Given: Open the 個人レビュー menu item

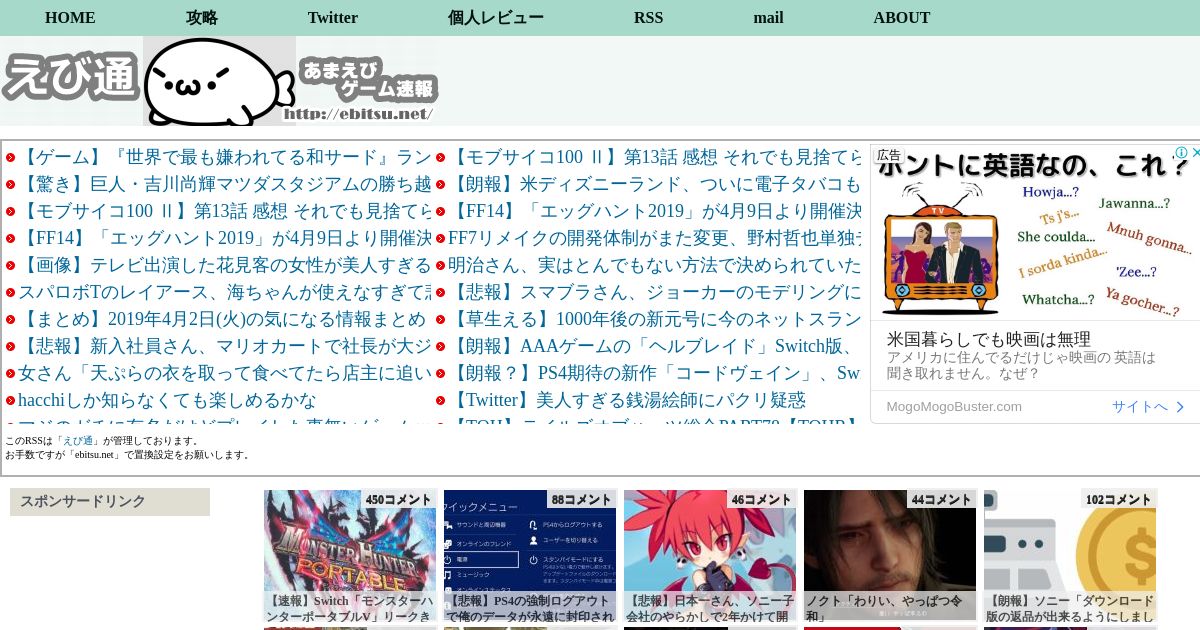Looking at the screenshot, I should pos(496,18).
